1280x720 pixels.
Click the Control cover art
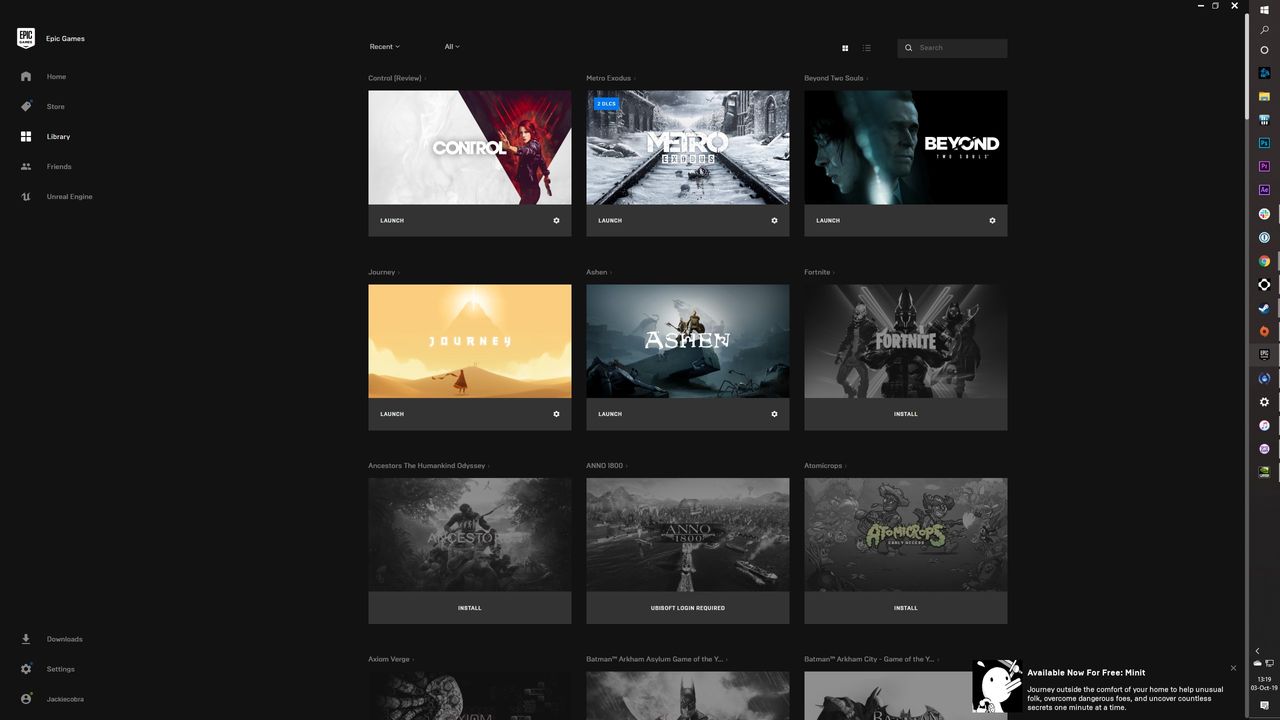coord(469,148)
